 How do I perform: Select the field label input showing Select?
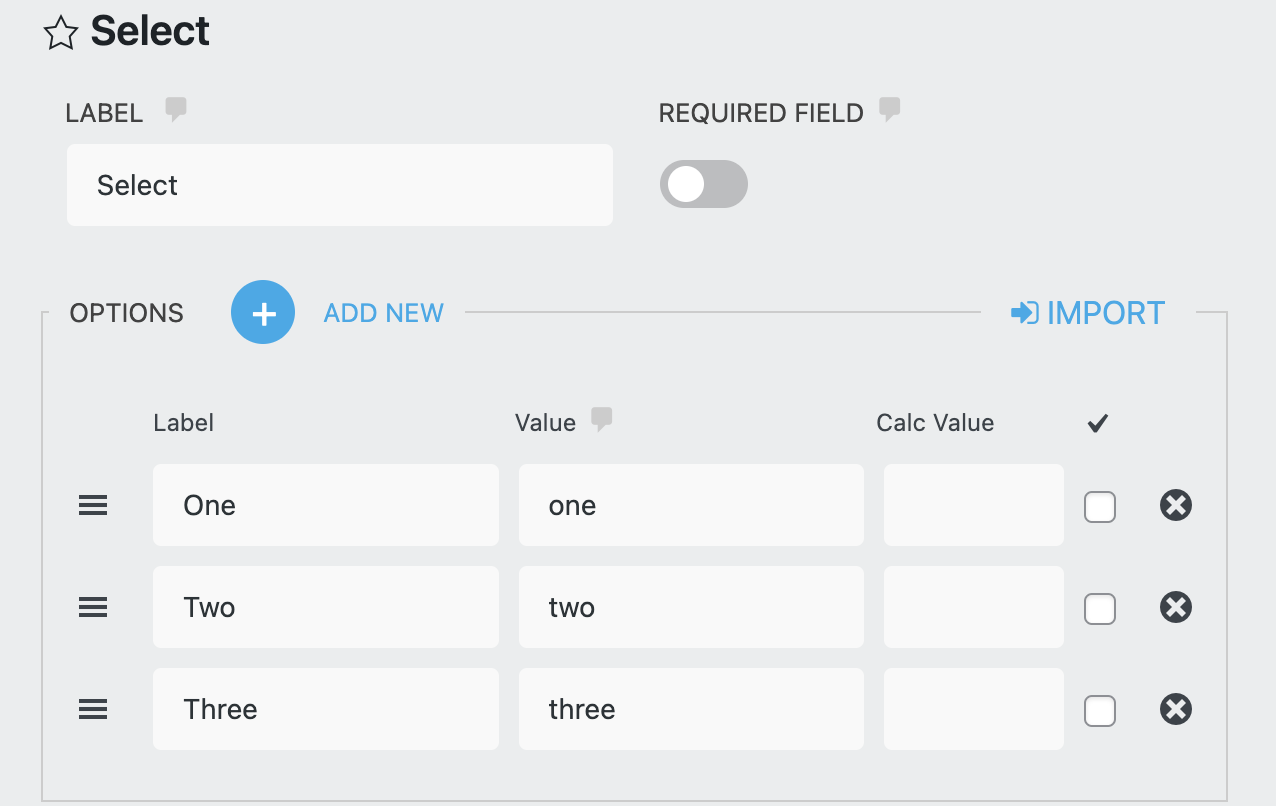coord(339,184)
